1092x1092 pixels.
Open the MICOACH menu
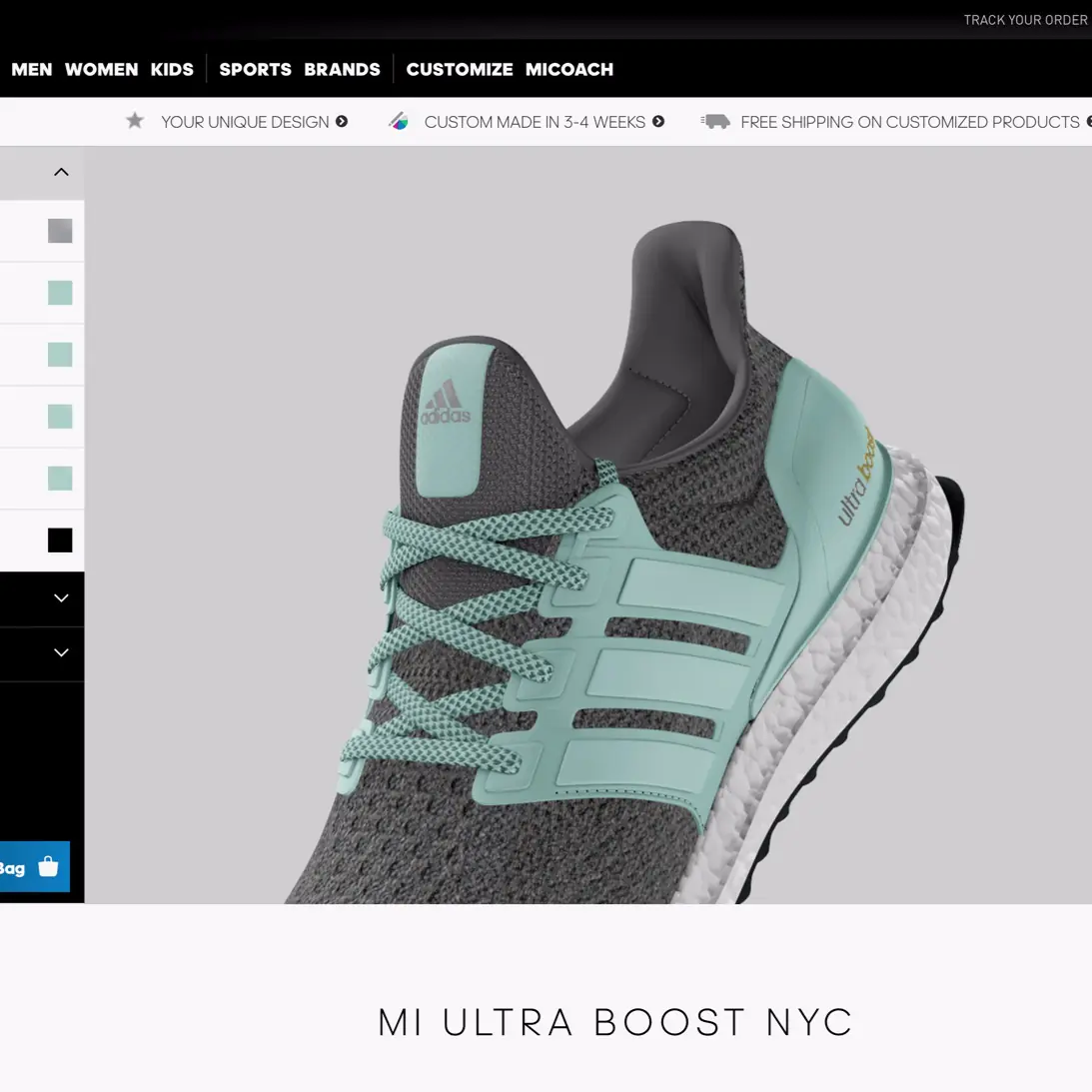coord(569,70)
